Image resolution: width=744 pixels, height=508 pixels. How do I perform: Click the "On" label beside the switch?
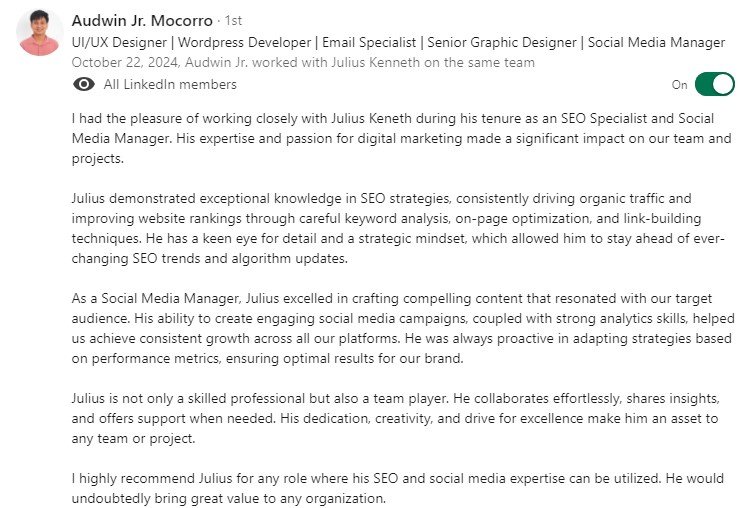click(680, 85)
